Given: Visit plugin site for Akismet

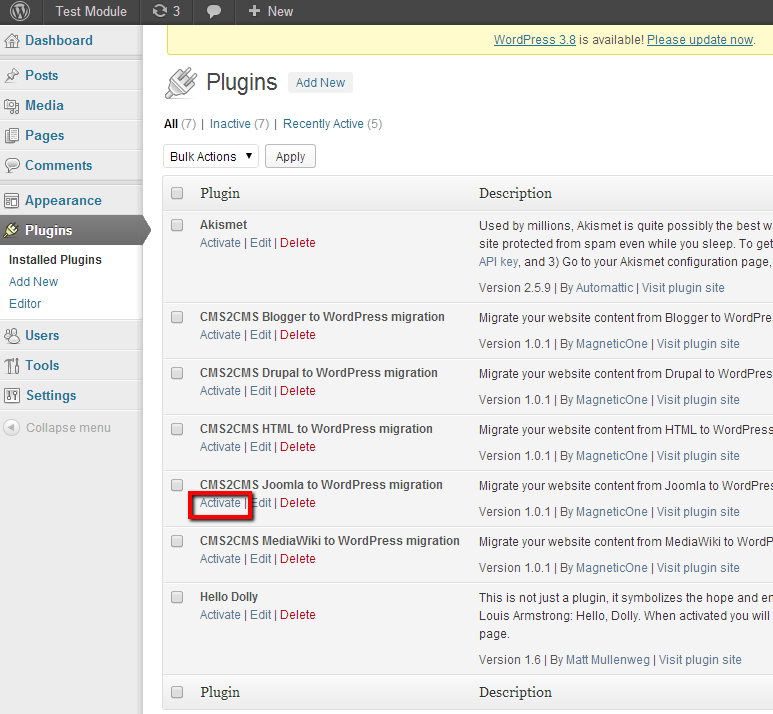Looking at the screenshot, I should [x=683, y=288].
